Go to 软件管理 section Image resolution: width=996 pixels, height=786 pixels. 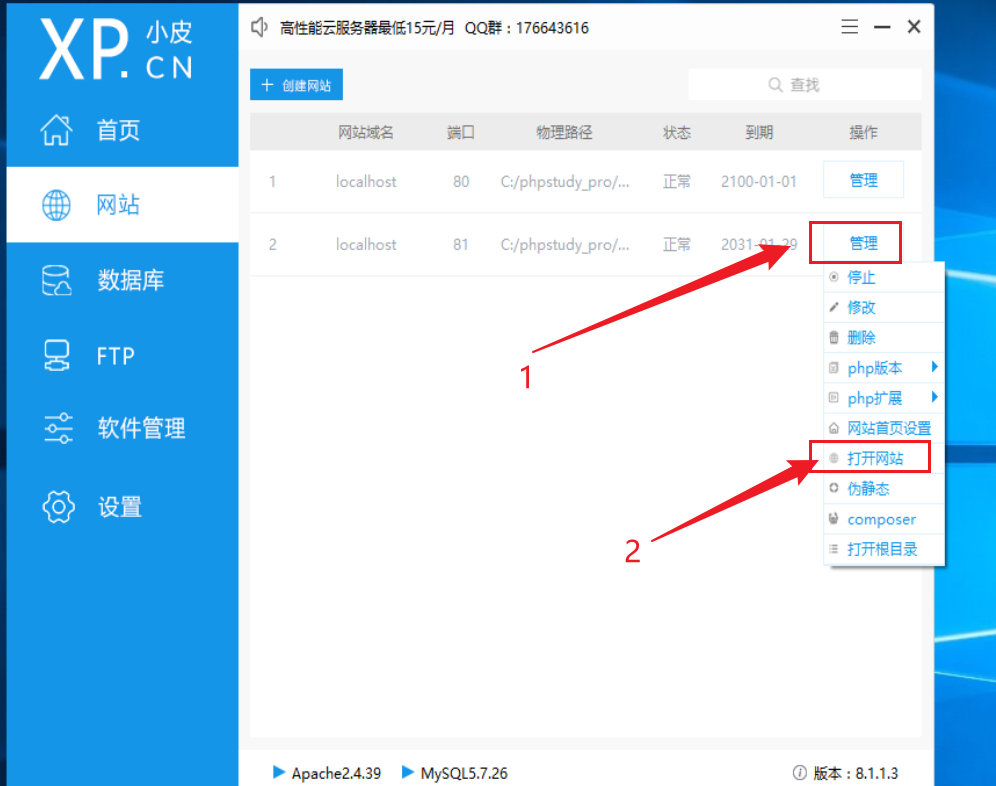123,428
